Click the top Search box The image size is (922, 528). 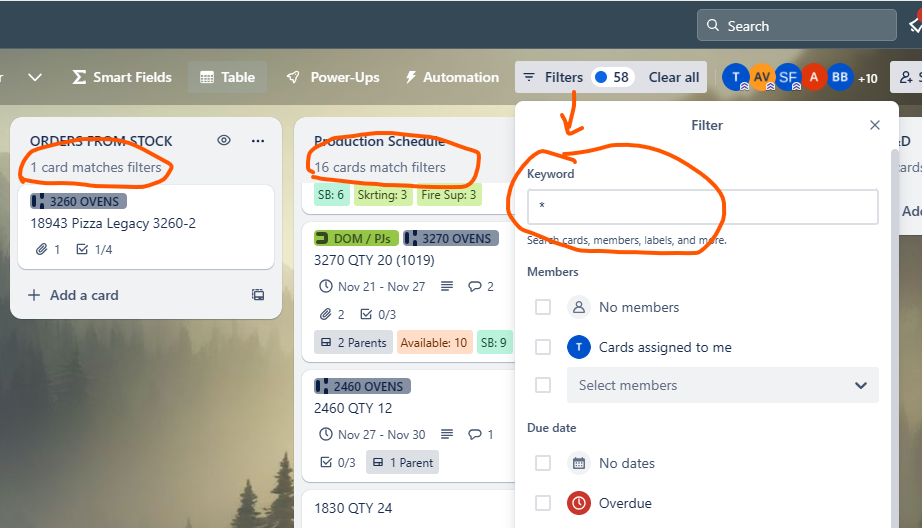pyautogui.click(x=796, y=26)
